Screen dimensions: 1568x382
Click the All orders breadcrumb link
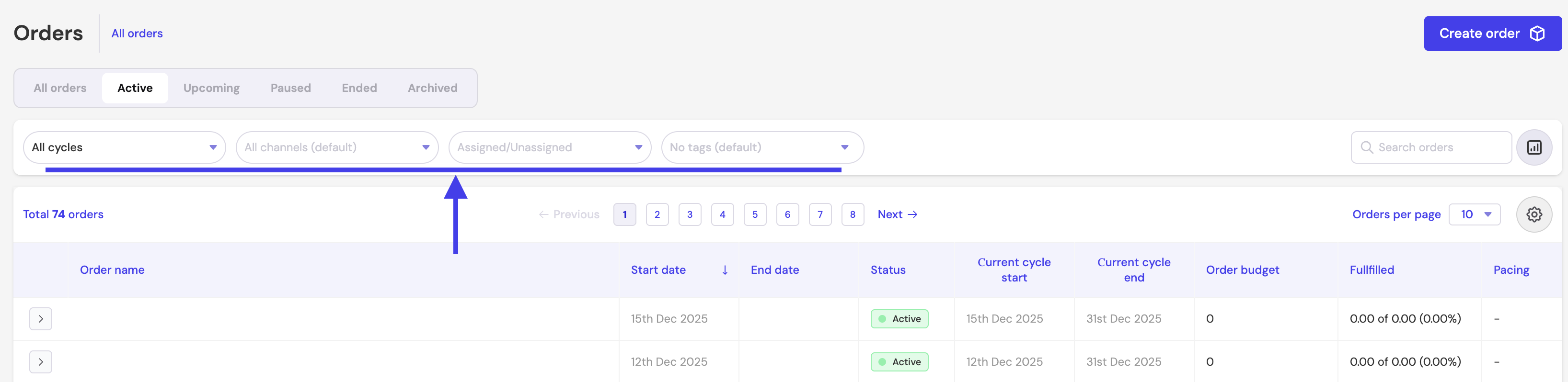pos(137,34)
